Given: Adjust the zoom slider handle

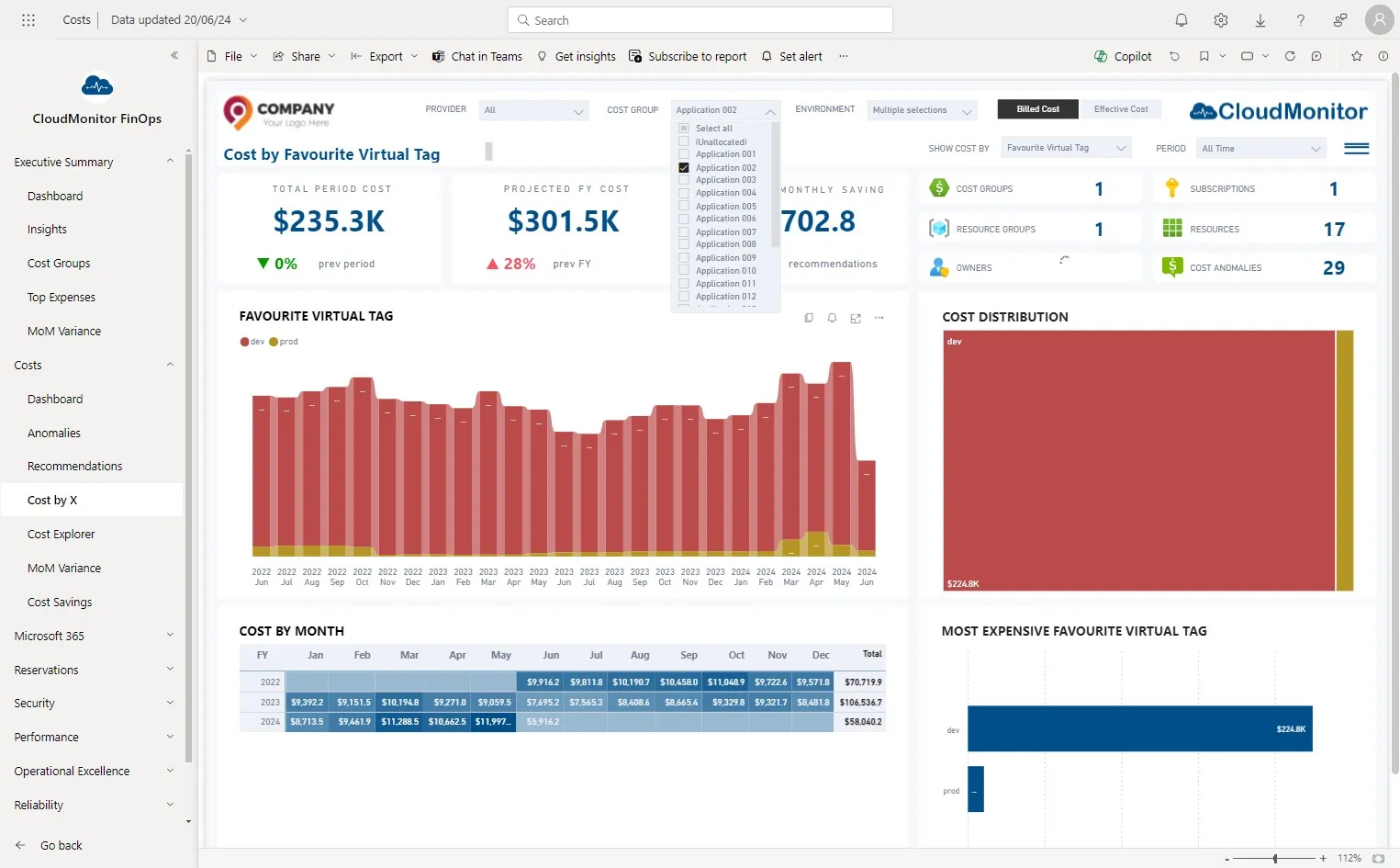Looking at the screenshot, I should pyautogui.click(x=1275, y=859).
